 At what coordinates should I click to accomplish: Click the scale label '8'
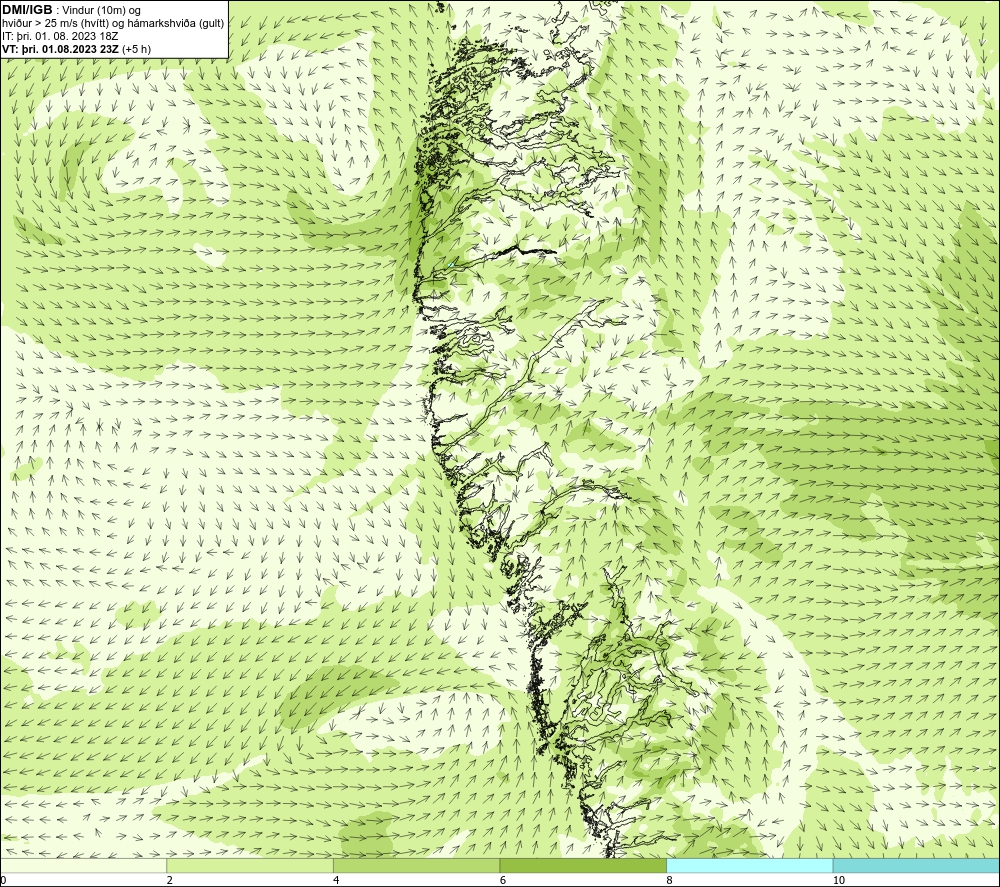669,881
